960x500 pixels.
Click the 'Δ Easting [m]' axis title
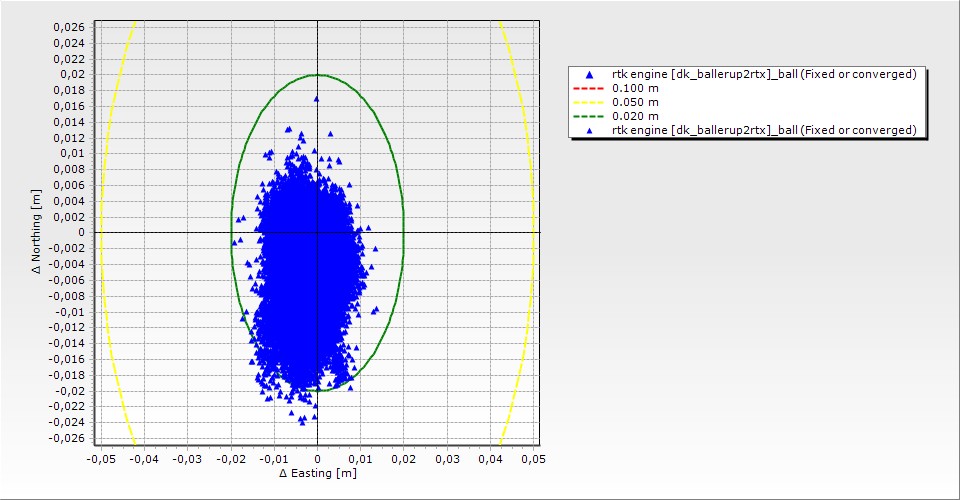pos(318,473)
